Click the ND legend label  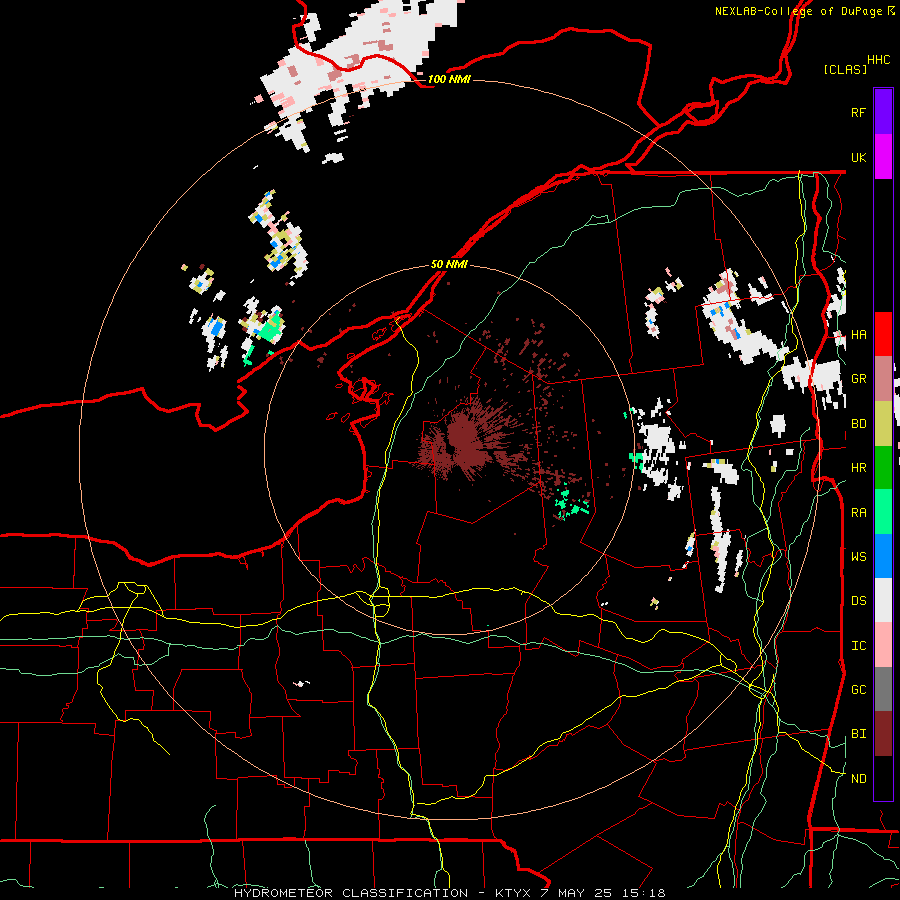tap(858, 778)
